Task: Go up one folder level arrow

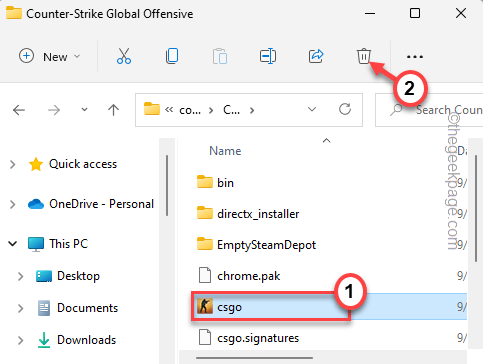Action: click(113, 110)
